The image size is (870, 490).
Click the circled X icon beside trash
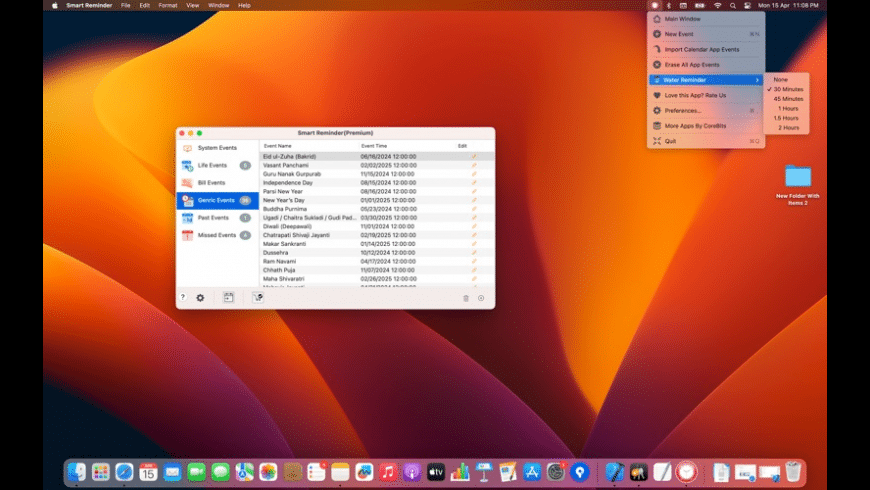(481, 298)
